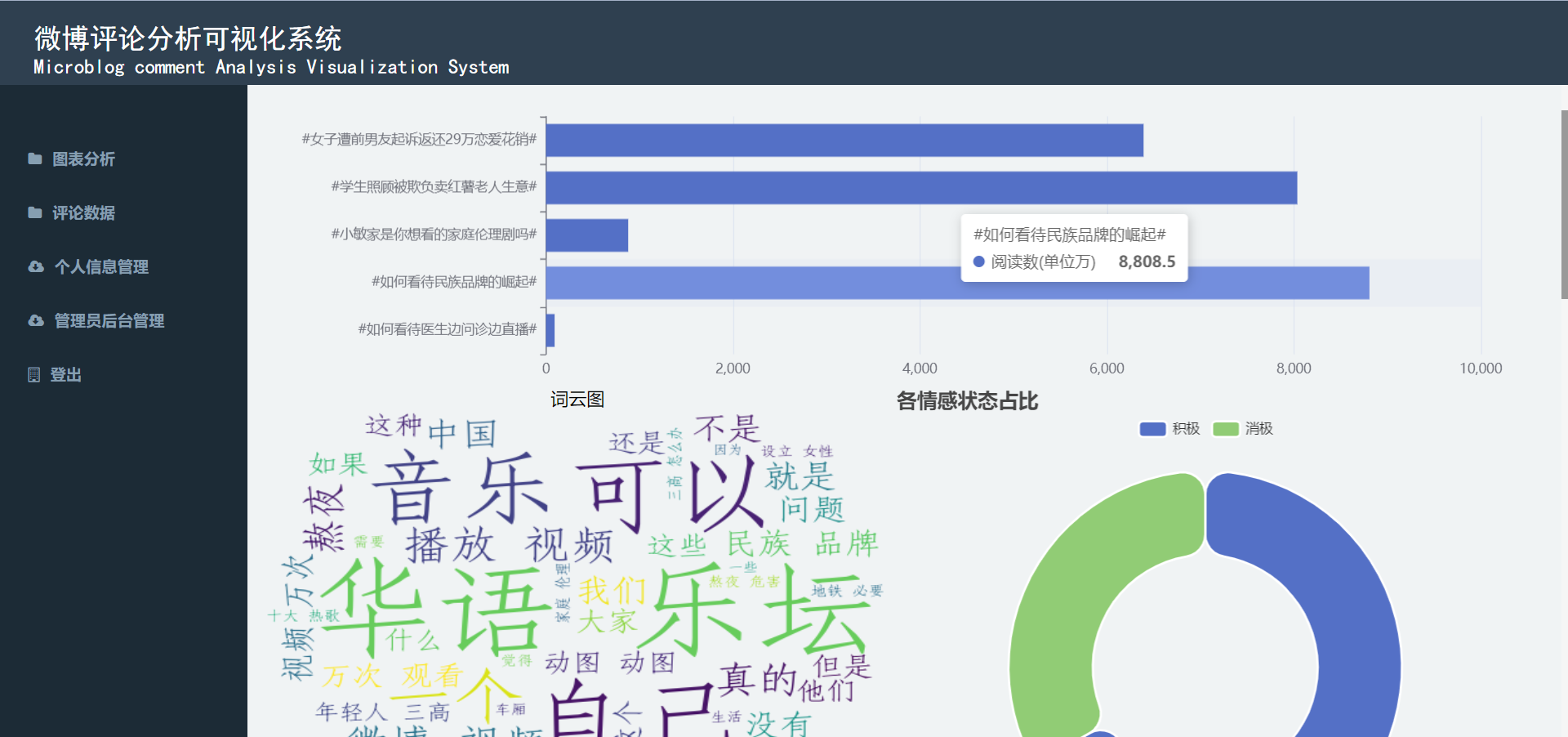Click the folder icon beside 评论数据
Screen dimensions: 1568x737
coord(34,212)
